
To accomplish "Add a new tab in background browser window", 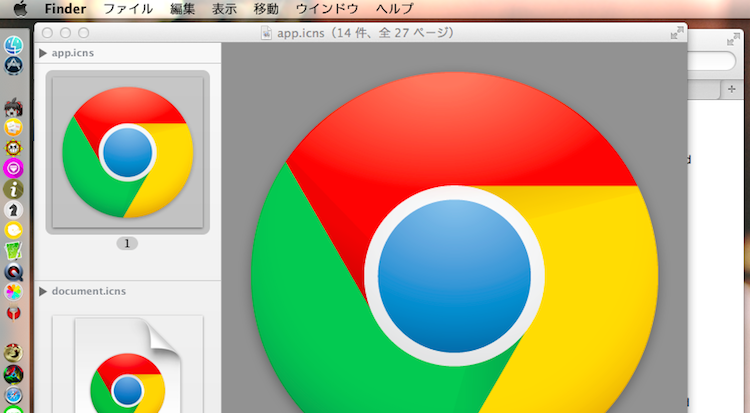I will tap(731, 89).
